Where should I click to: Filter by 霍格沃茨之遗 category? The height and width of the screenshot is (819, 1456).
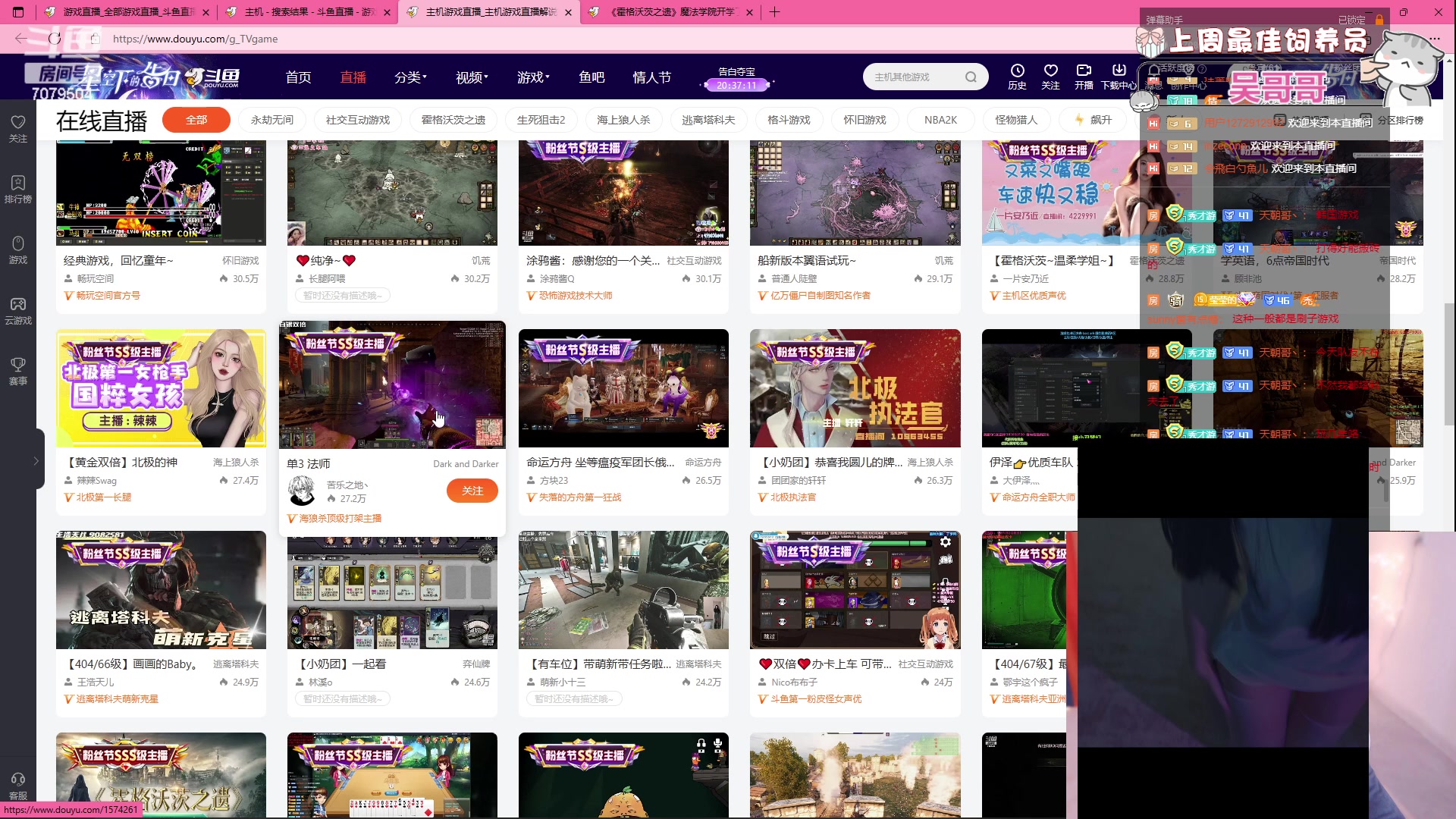tap(453, 120)
